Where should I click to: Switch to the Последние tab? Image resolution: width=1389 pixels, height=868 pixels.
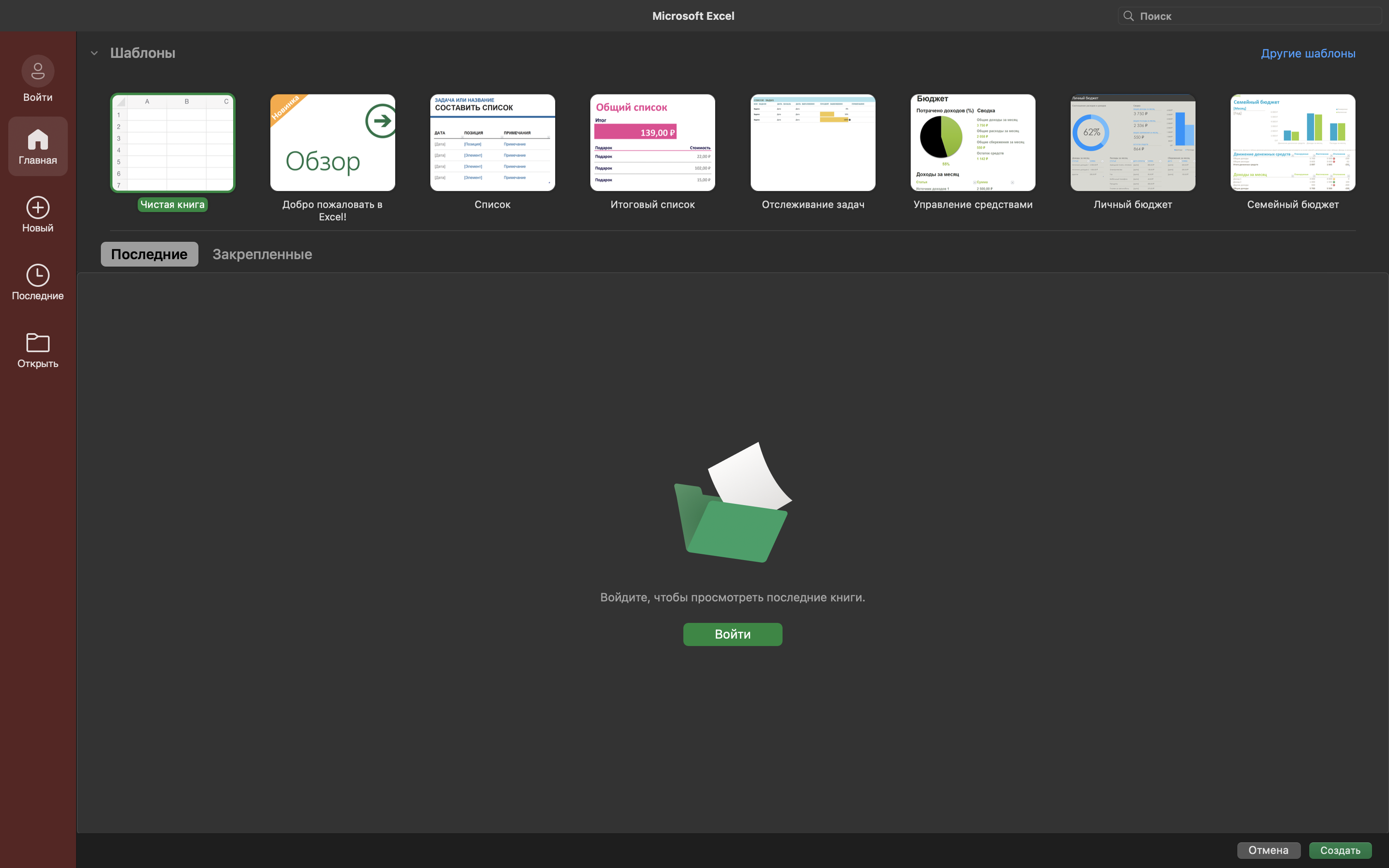point(149,254)
